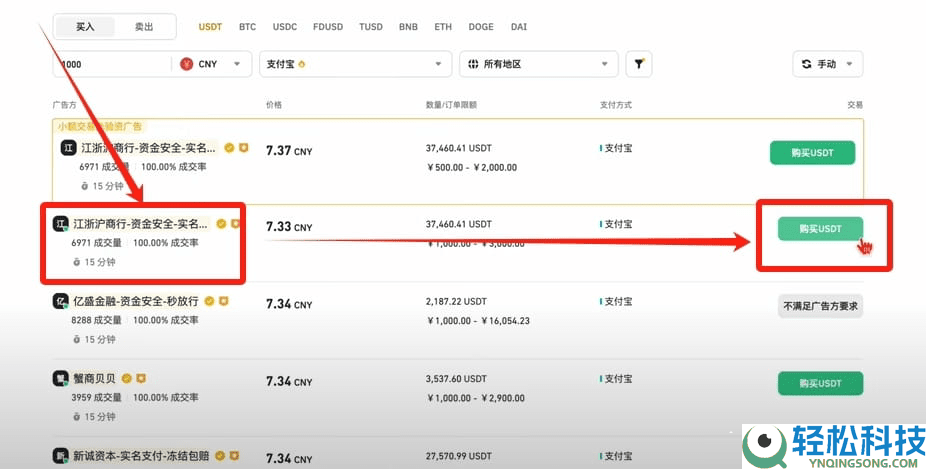This screenshot has width=926, height=469.
Task: Click shield badge next to 亿盛金融
Action: [223, 301]
